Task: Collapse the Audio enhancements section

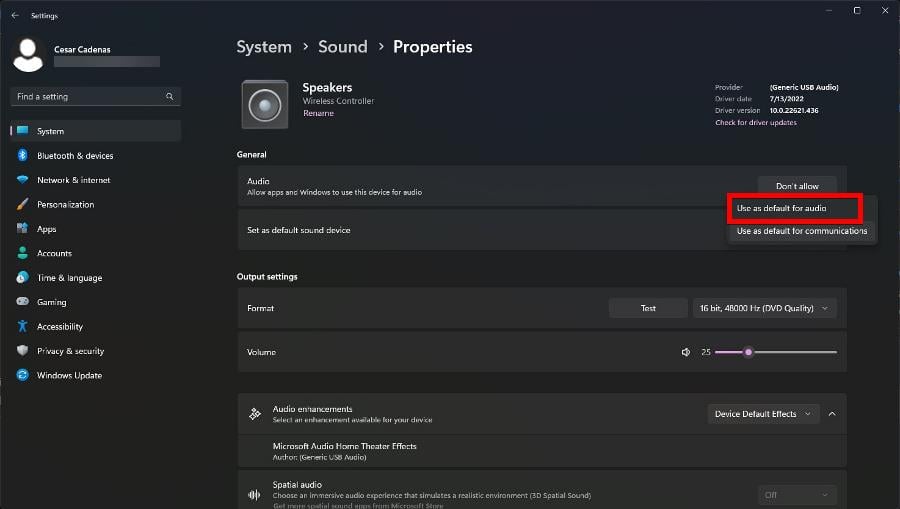Action: [832, 414]
